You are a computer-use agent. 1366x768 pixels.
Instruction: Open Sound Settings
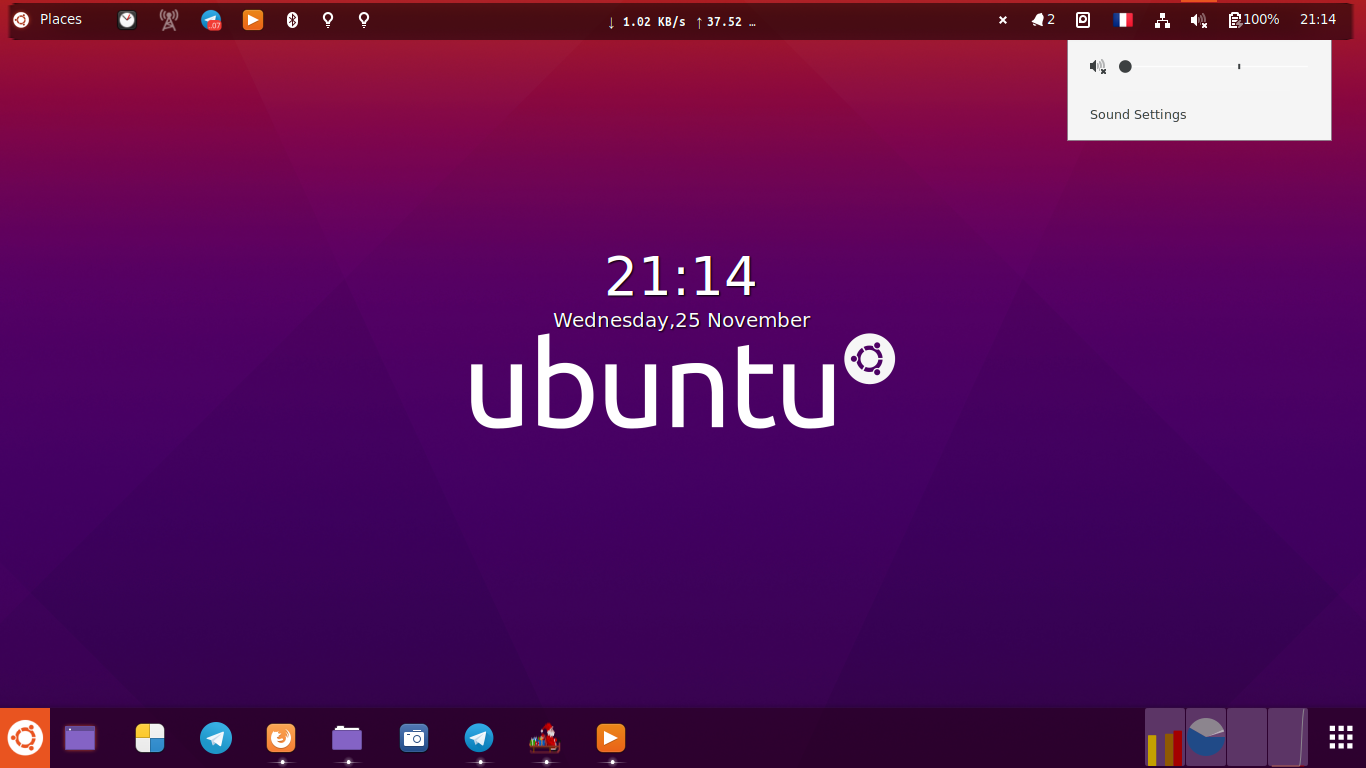1138,115
